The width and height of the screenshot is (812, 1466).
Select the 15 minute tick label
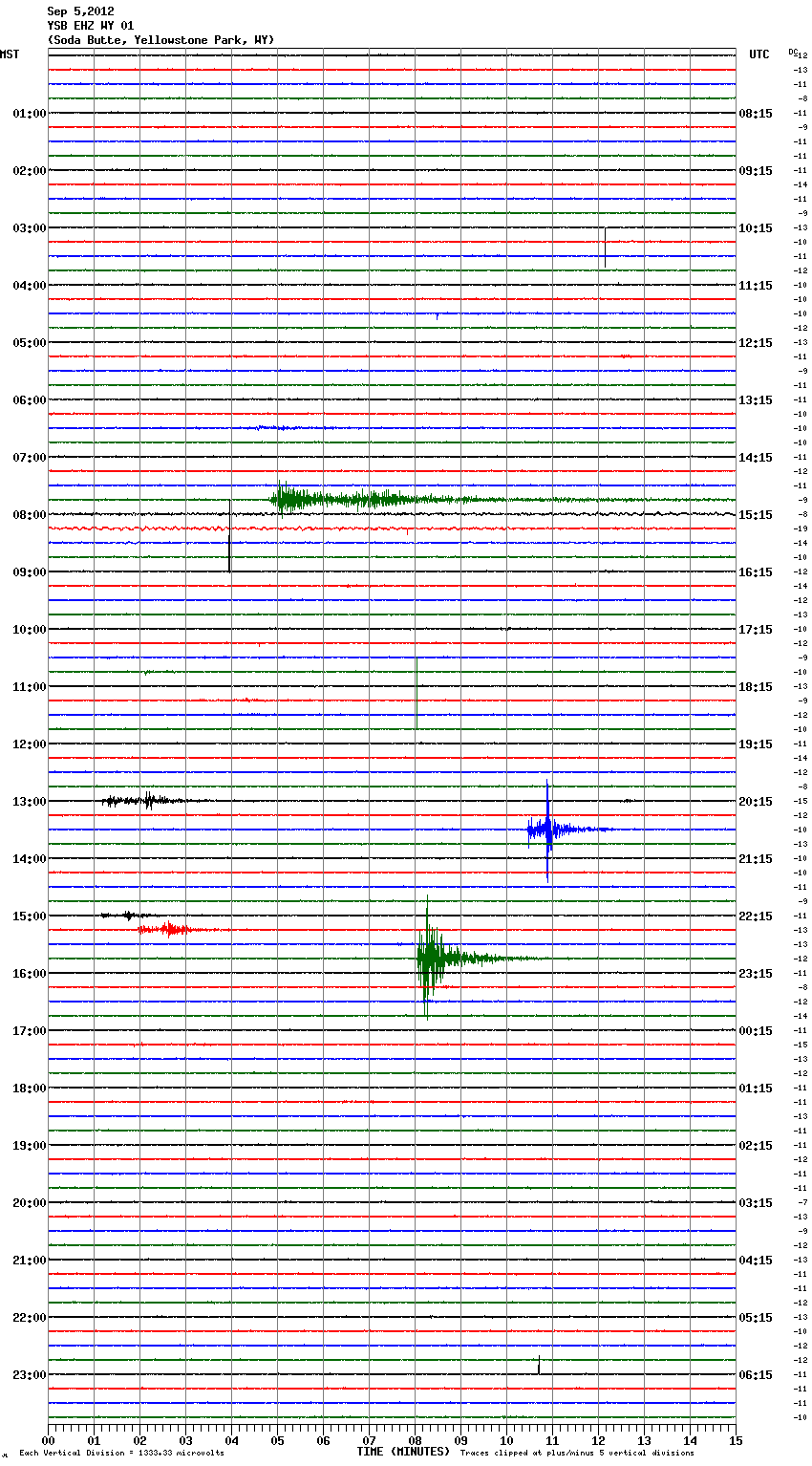click(736, 1440)
